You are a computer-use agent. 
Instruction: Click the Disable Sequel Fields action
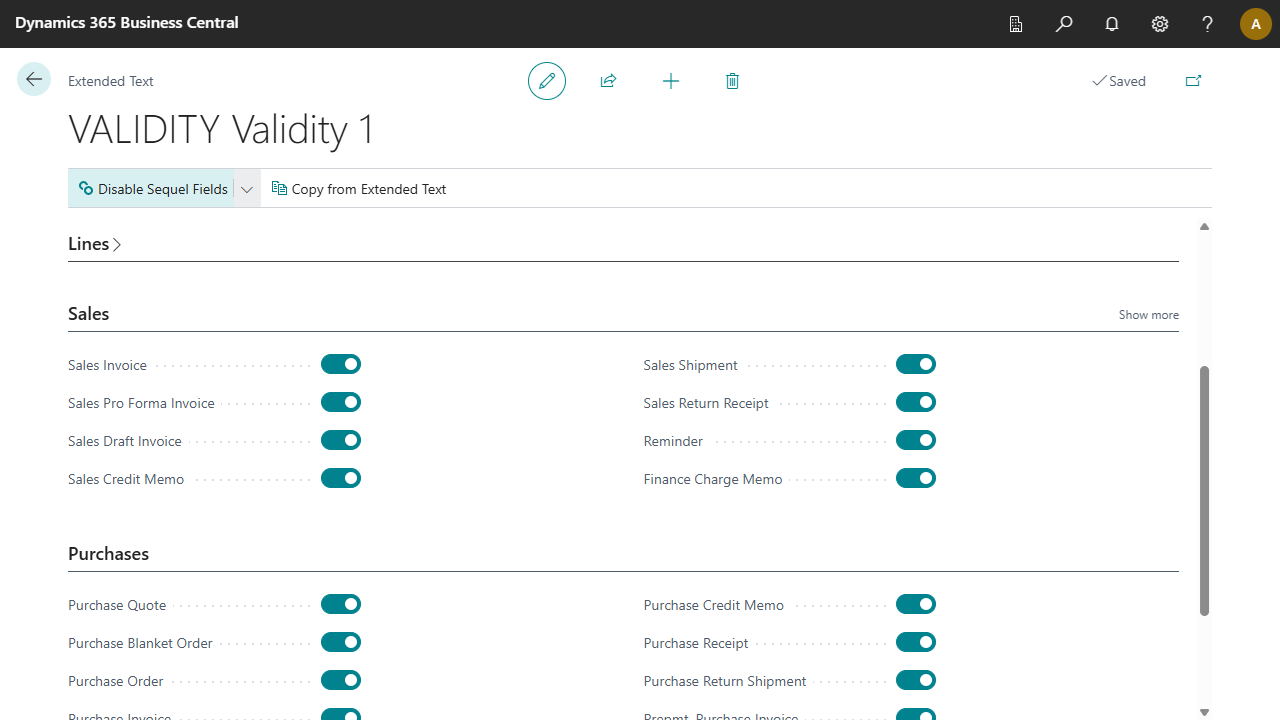click(153, 189)
